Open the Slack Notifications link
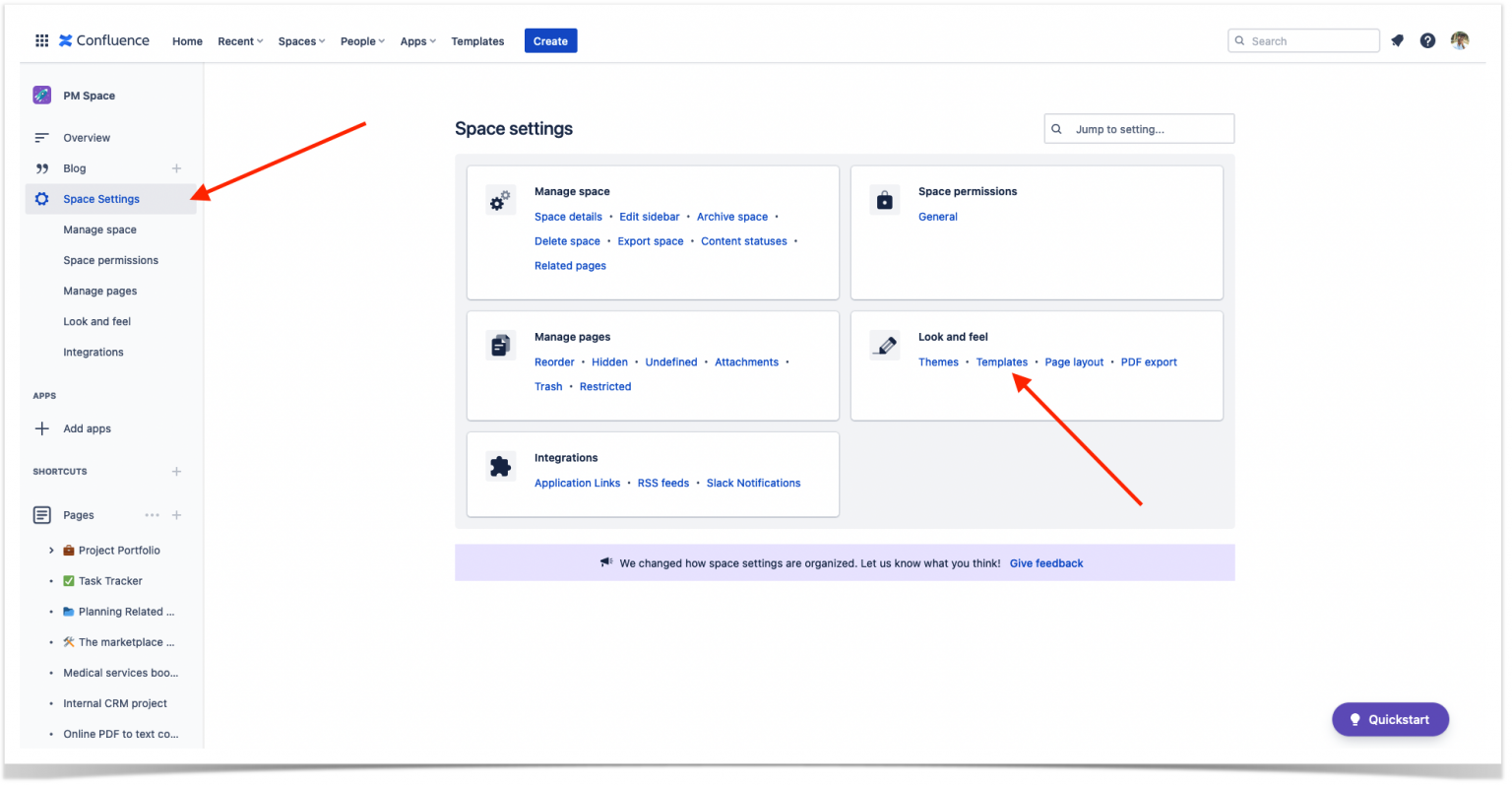 pyautogui.click(x=753, y=483)
